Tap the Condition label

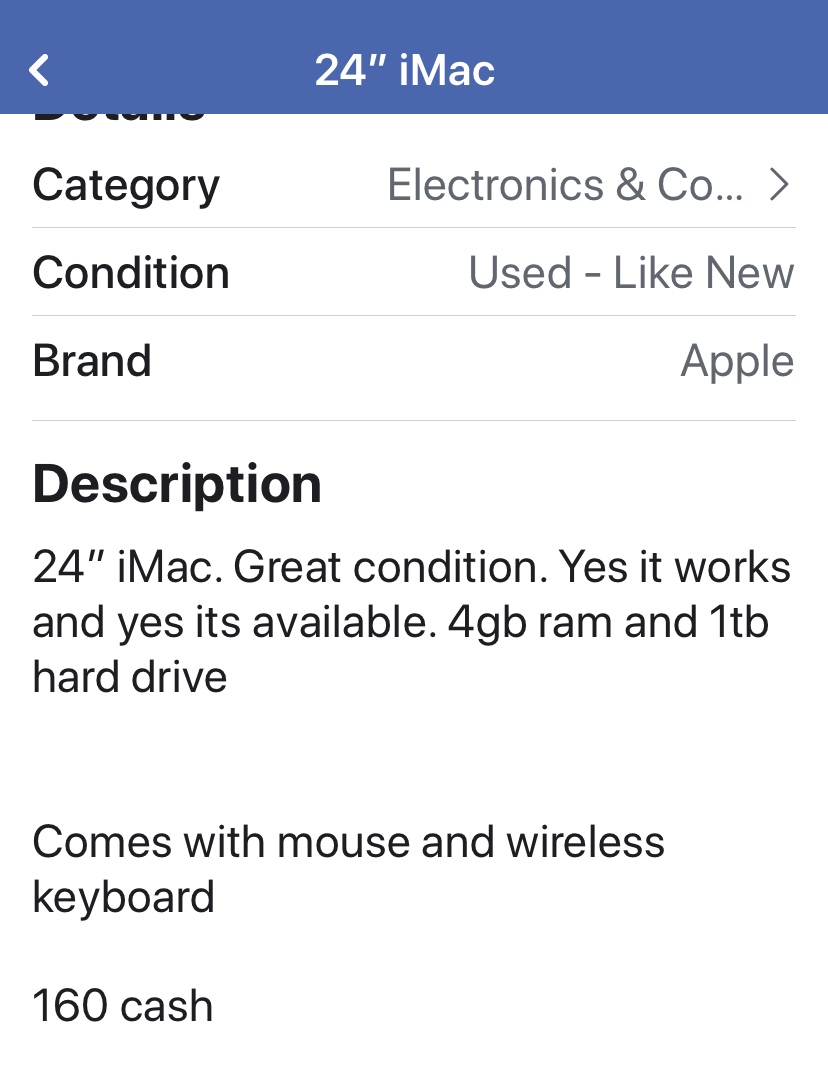pos(131,273)
